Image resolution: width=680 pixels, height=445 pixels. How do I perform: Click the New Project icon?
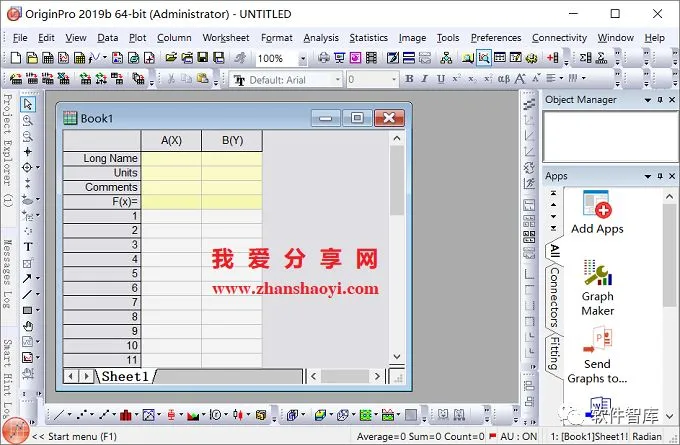pos(16,58)
